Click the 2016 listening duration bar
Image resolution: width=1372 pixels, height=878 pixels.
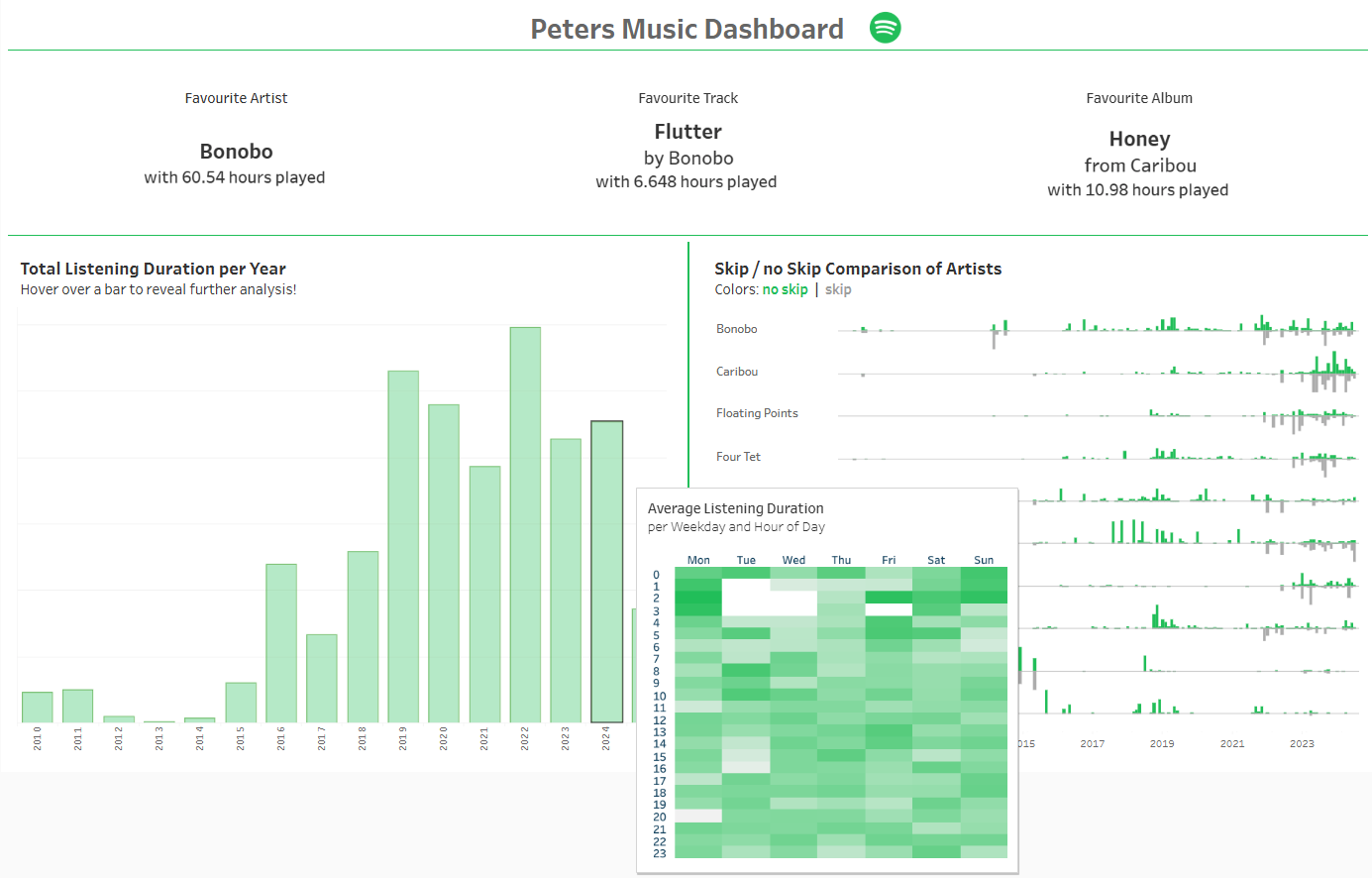[281, 643]
